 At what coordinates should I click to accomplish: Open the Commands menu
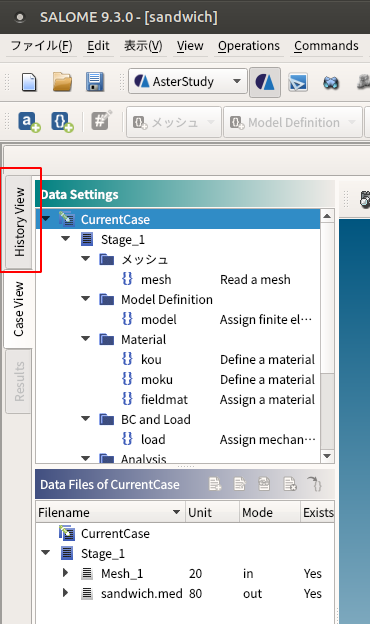pyautogui.click(x=326, y=46)
